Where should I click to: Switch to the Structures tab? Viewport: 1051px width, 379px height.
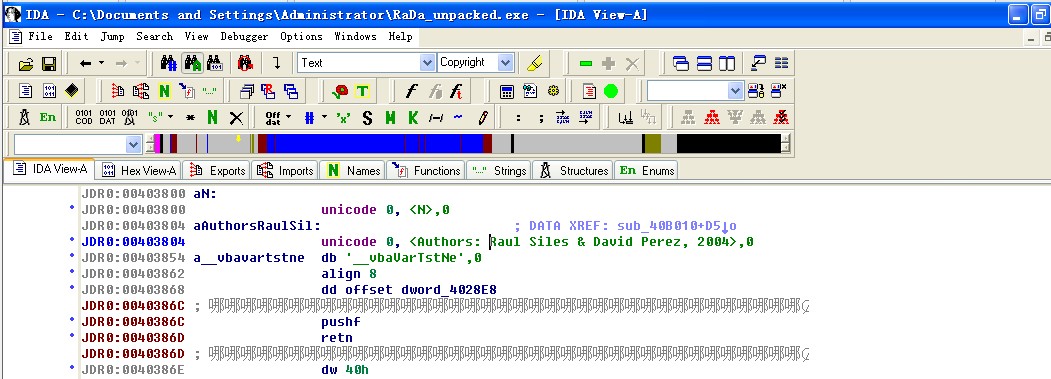tap(574, 170)
